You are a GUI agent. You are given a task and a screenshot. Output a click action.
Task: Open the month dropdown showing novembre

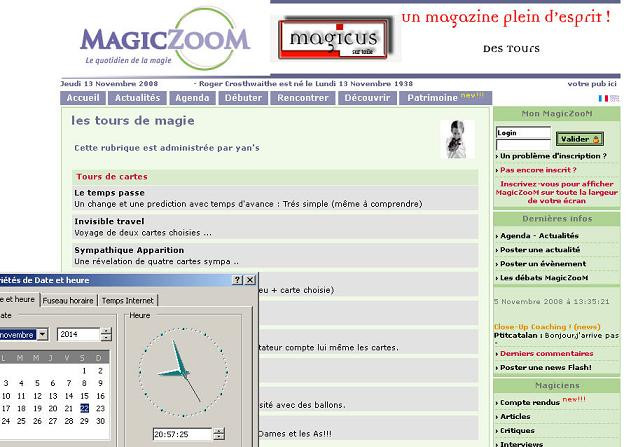tap(42, 334)
